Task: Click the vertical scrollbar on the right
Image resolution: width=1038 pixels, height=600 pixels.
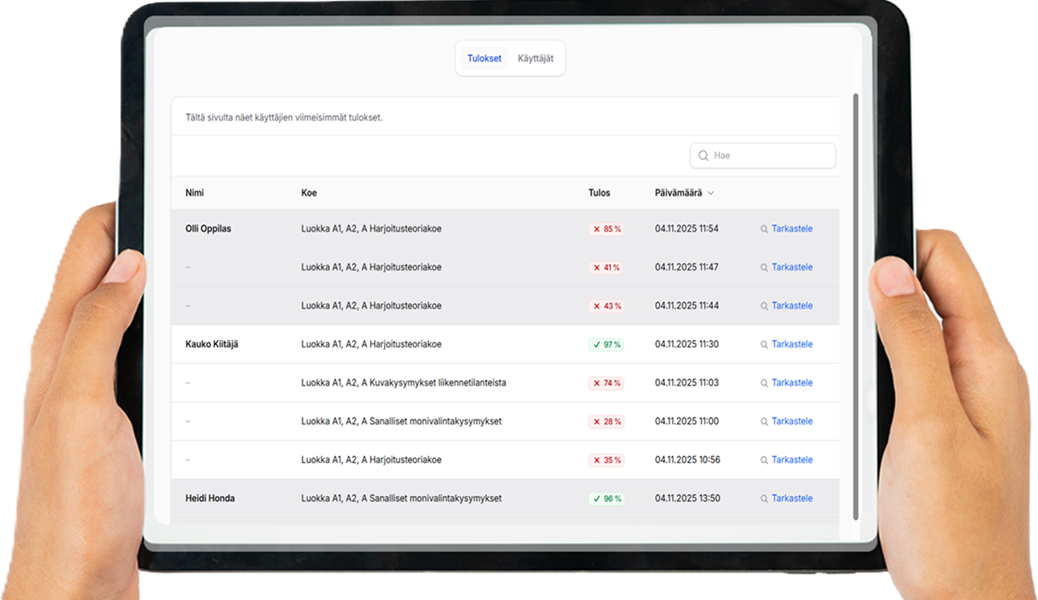Action: (x=854, y=300)
